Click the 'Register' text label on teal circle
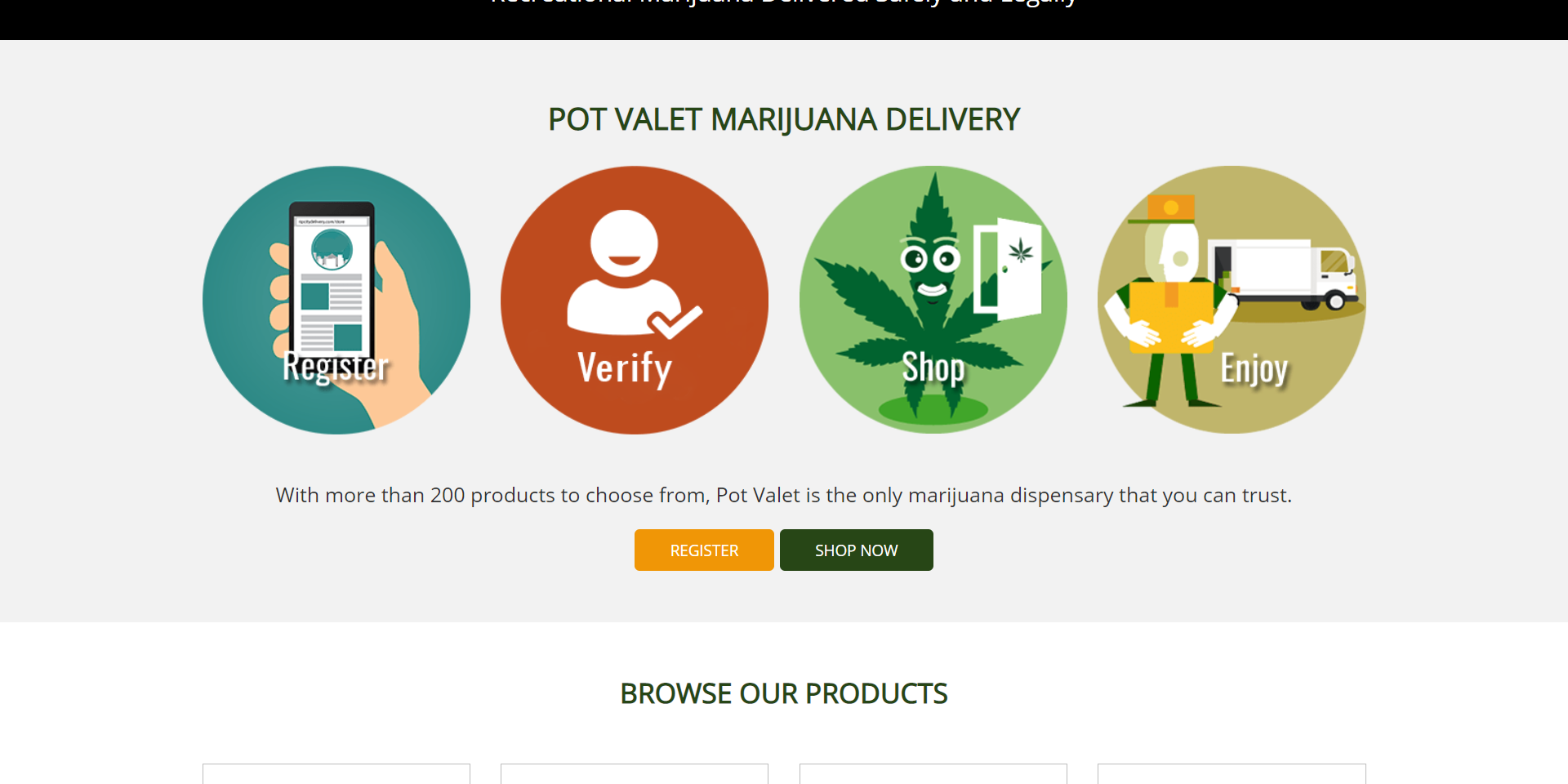Screen dimensions: 1568x784 point(336,367)
